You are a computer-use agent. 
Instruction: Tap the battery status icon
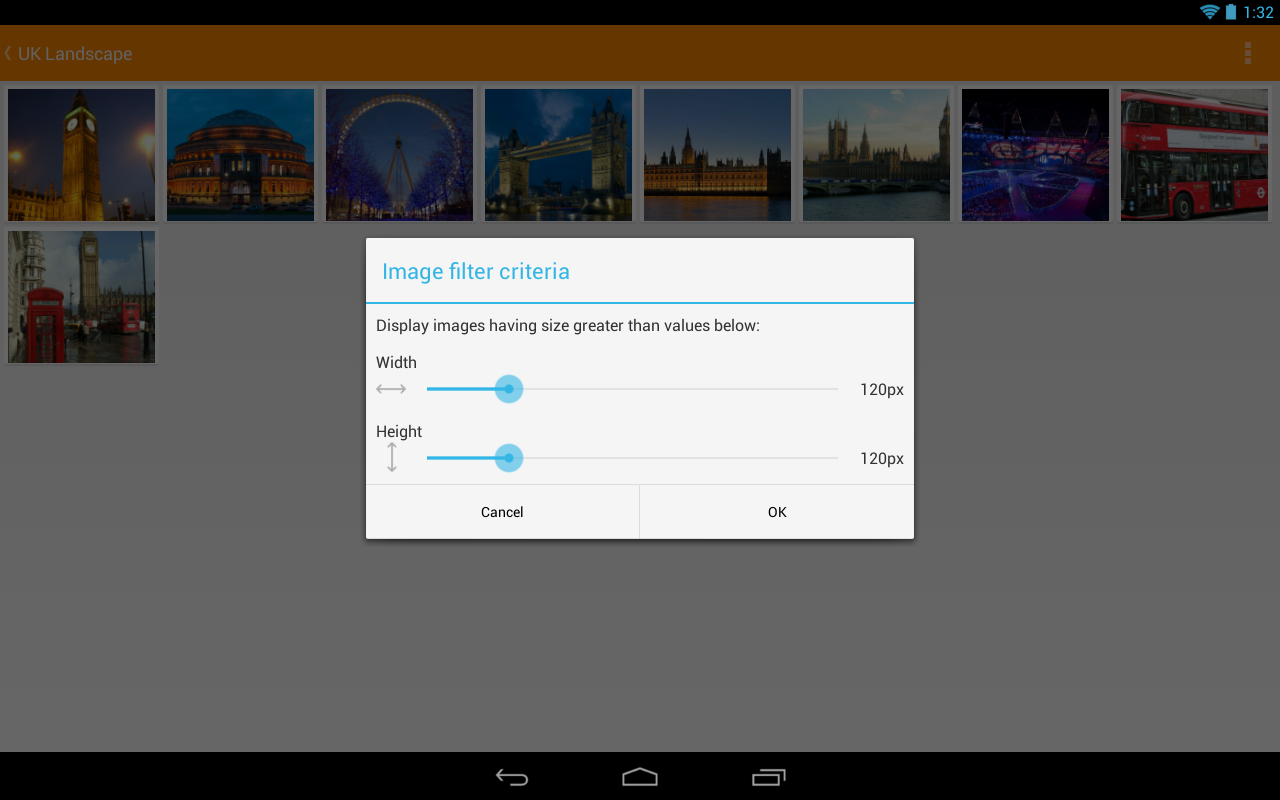click(1231, 12)
